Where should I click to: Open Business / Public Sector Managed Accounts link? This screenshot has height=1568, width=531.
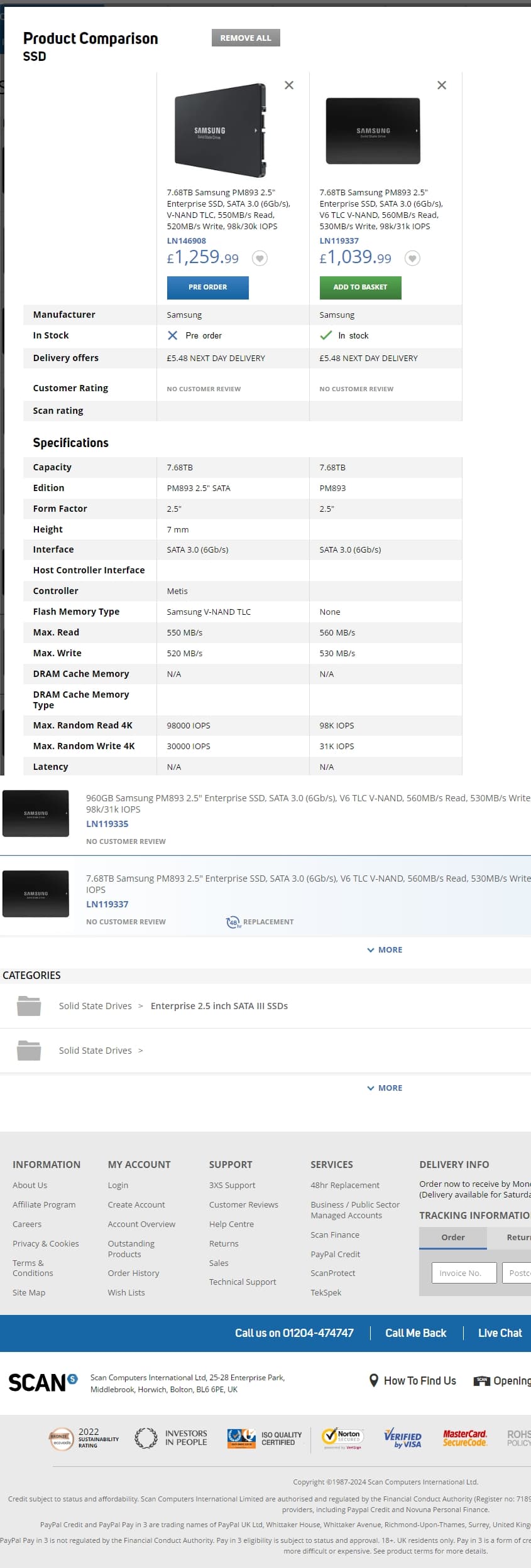coord(355,1209)
